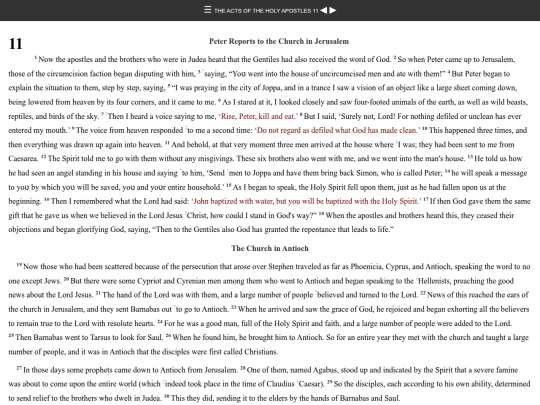This screenshot has height=405, width=540.
Task: Open the hamburger menu in top bar
Action: click(207, 10)
